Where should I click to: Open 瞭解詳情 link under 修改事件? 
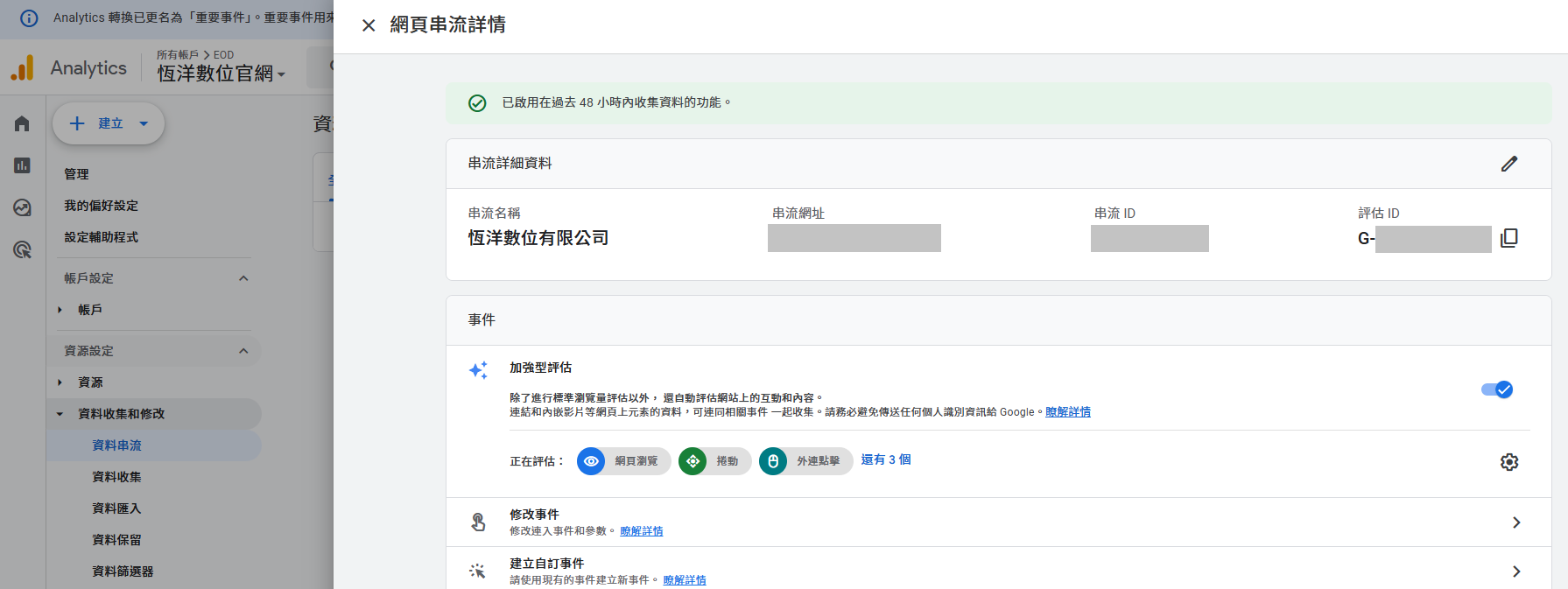642,531
